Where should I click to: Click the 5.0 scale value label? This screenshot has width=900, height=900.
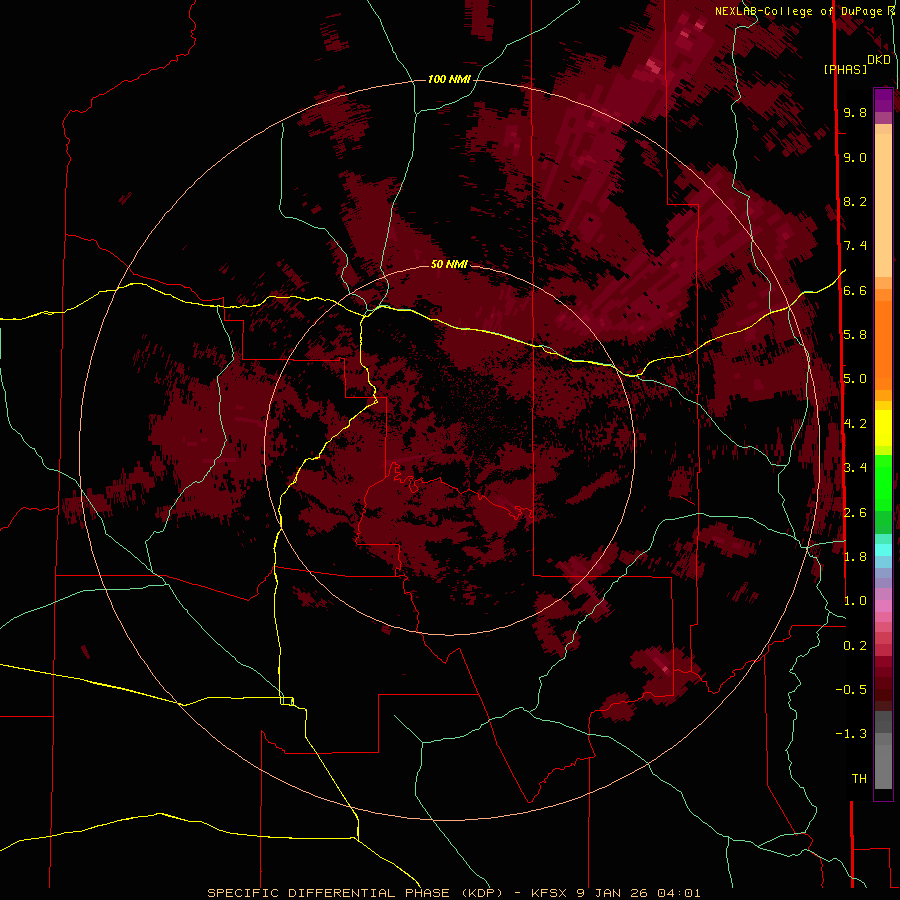(x=855, y=379)
